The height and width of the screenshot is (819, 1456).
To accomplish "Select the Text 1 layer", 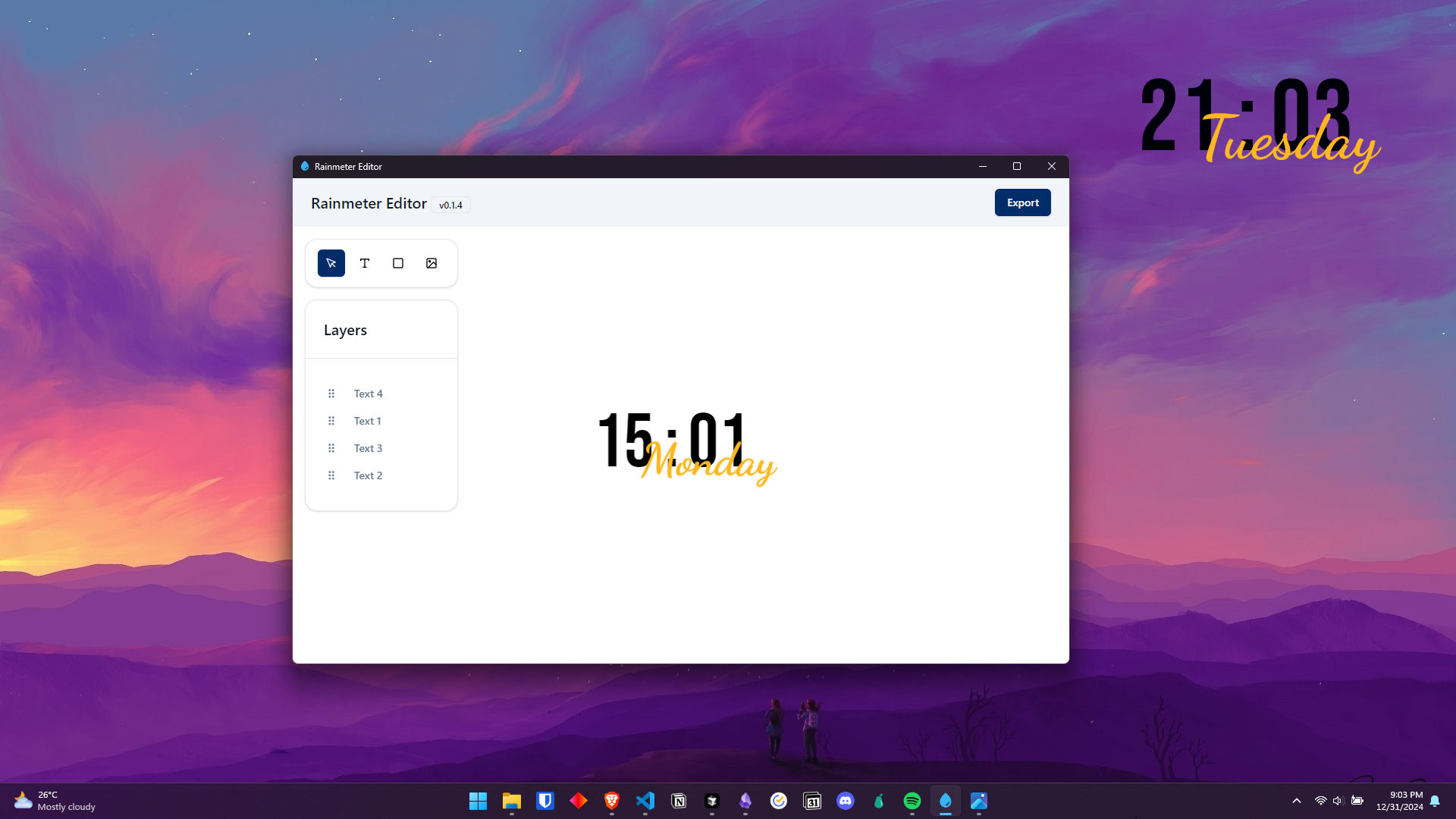I will tap(367, 421).
